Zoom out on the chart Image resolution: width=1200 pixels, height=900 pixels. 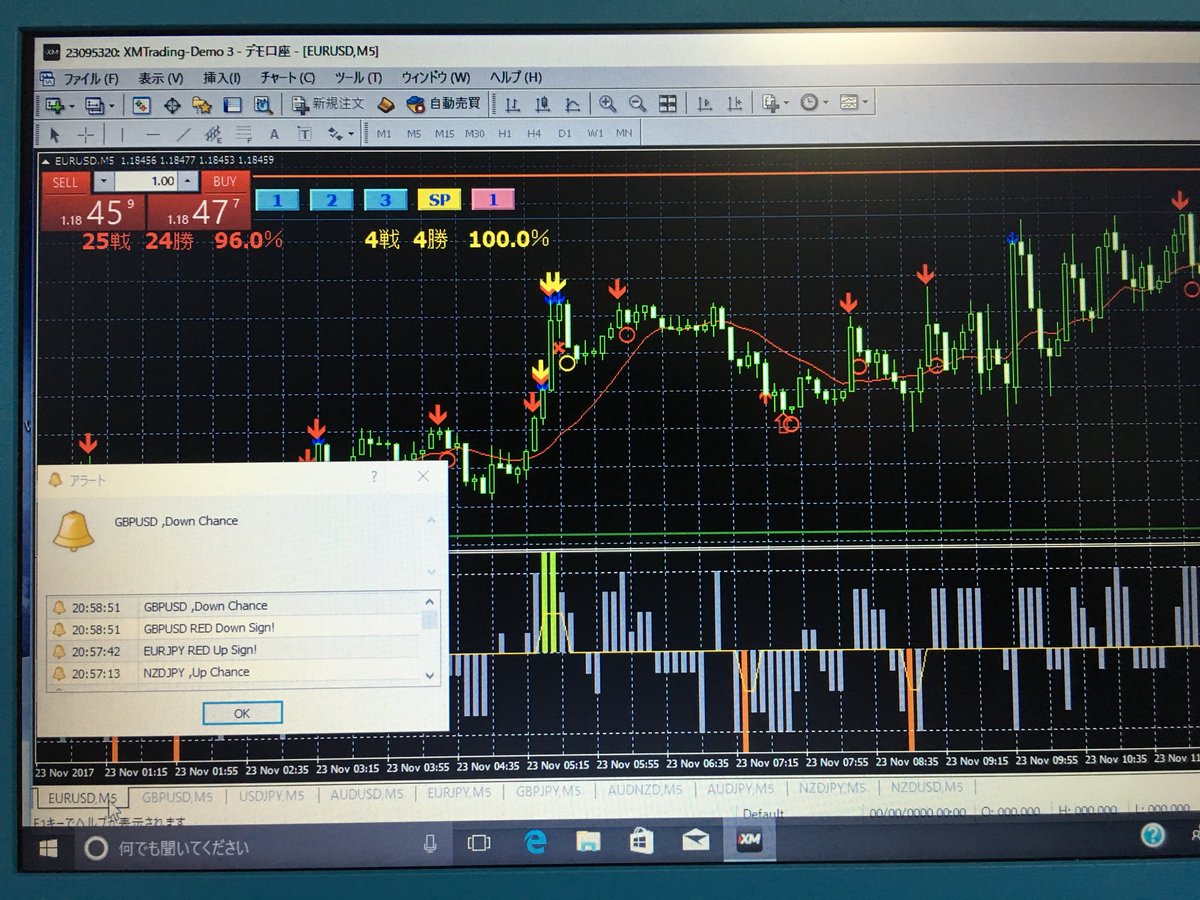pos(637,104)
